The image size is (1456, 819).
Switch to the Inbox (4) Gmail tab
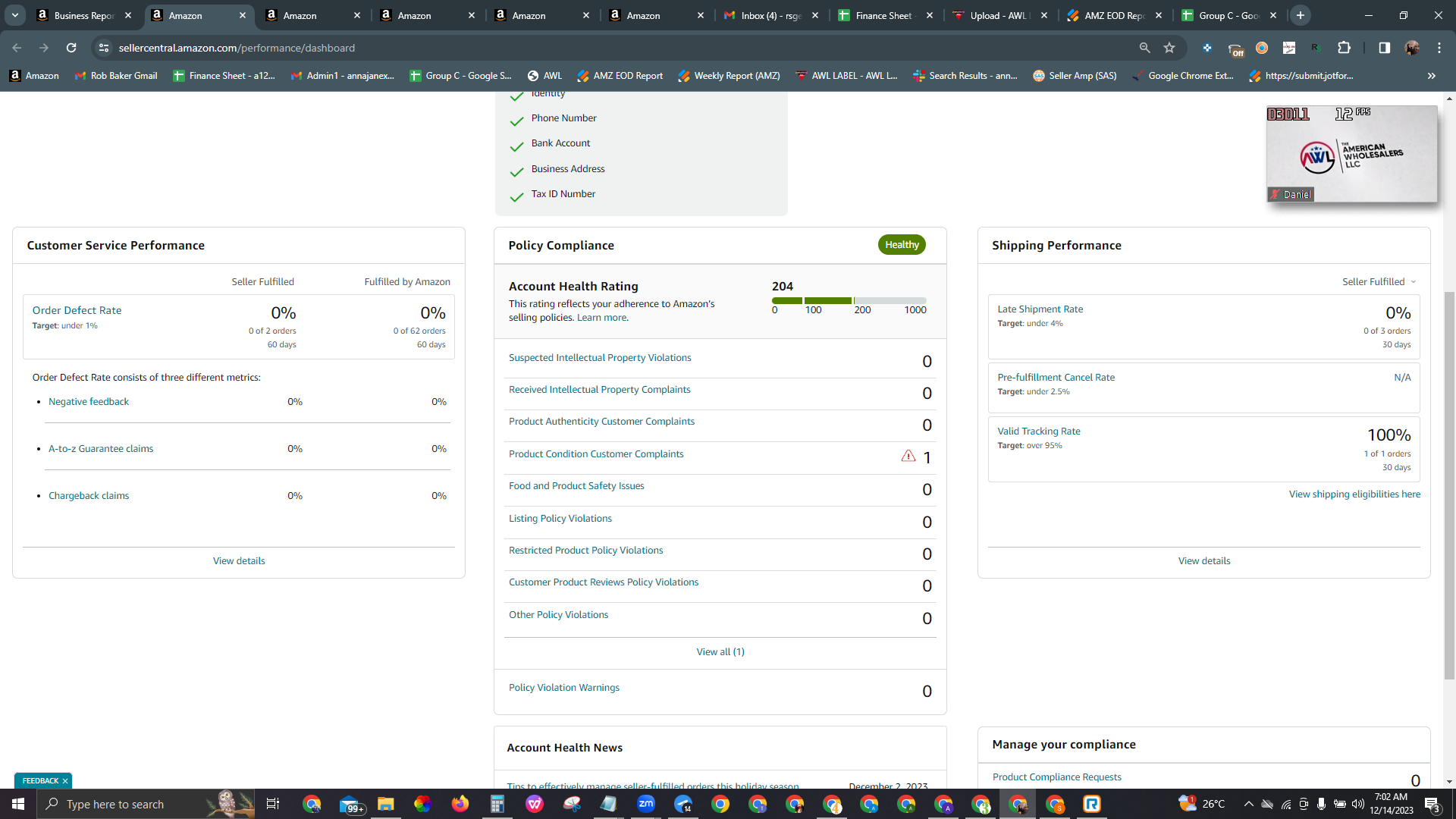pyautogui.click(x=772, y=15)
